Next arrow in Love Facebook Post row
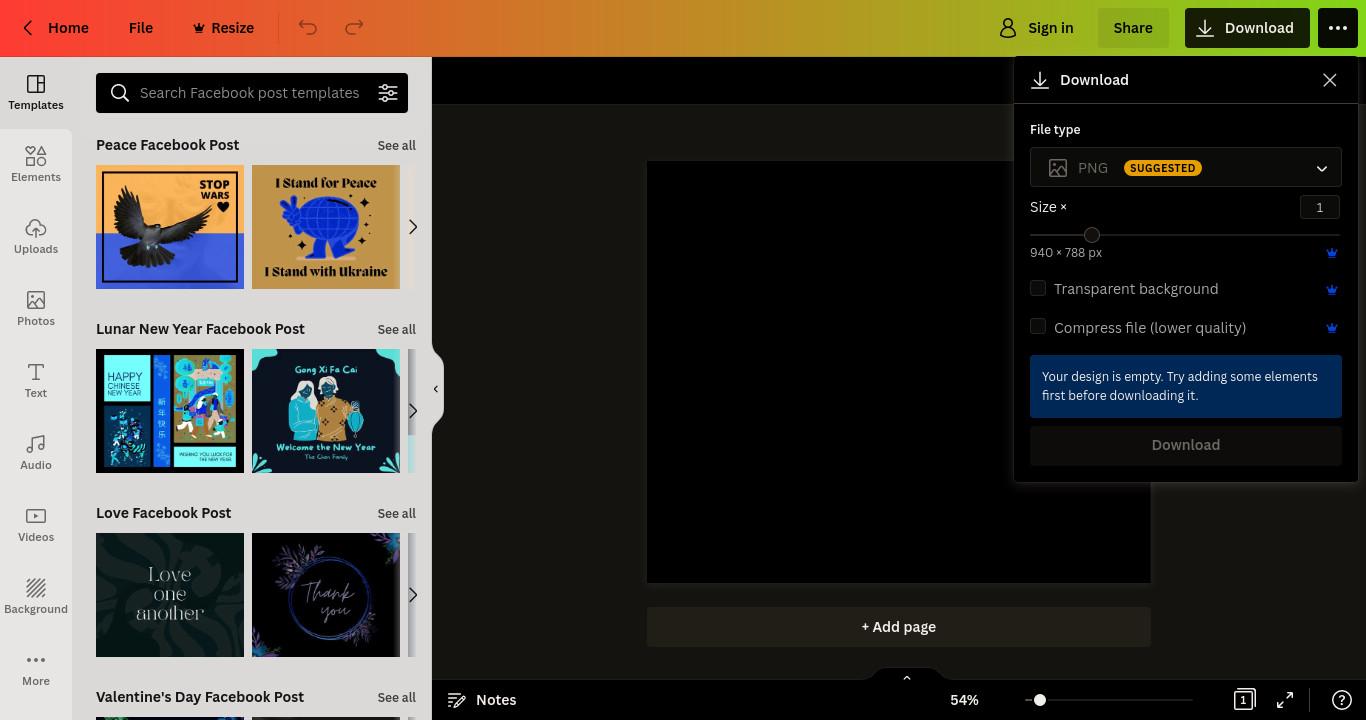Screen dimensions: 1366x720 point(412,595)
